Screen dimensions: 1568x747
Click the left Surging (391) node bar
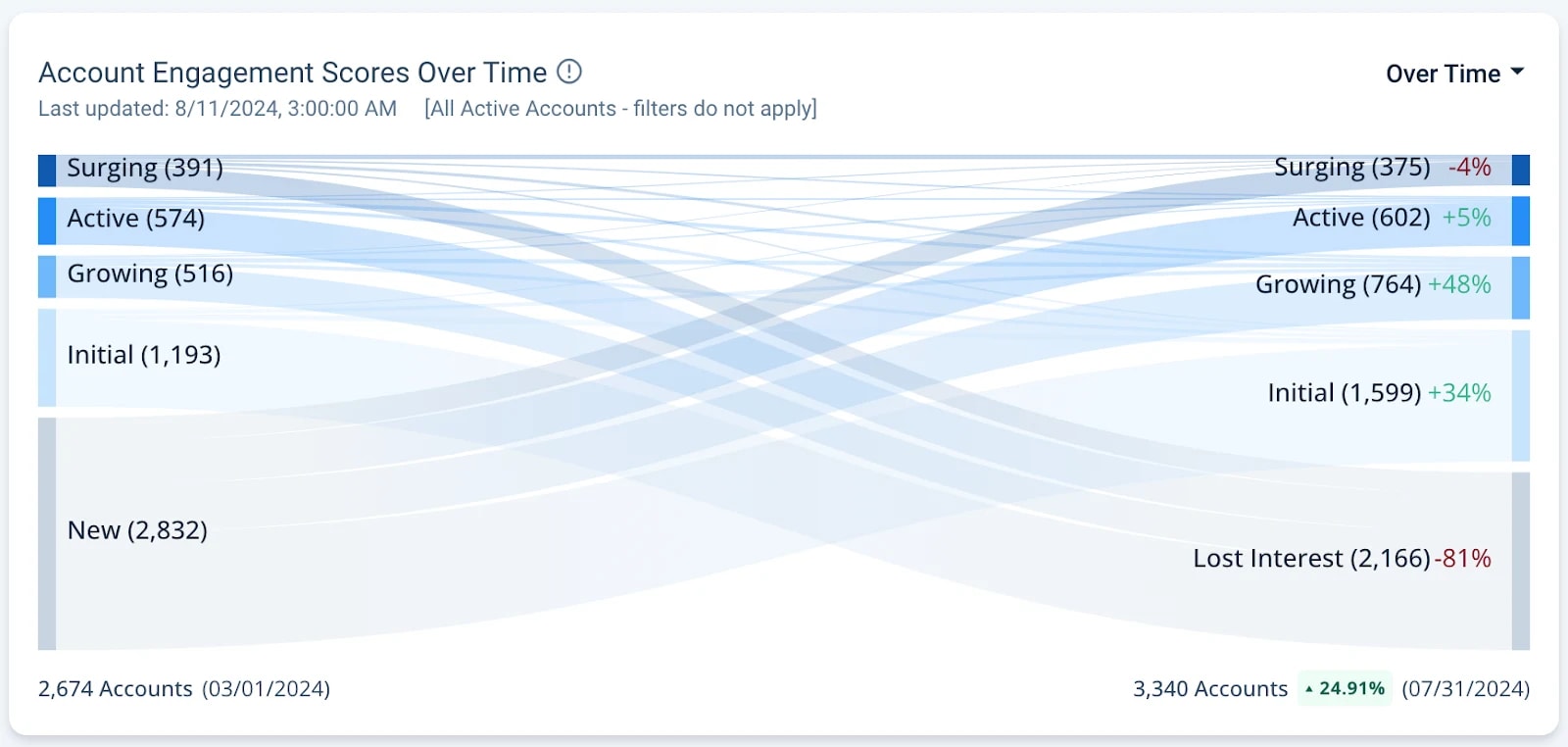pos(47,171)
